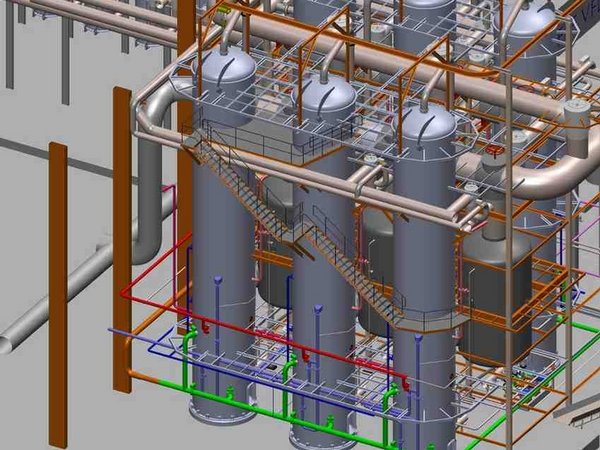Select the domed top of the right front tower
Screen dimensions: 600x450
pyautogui.click(x=425, y=124)
